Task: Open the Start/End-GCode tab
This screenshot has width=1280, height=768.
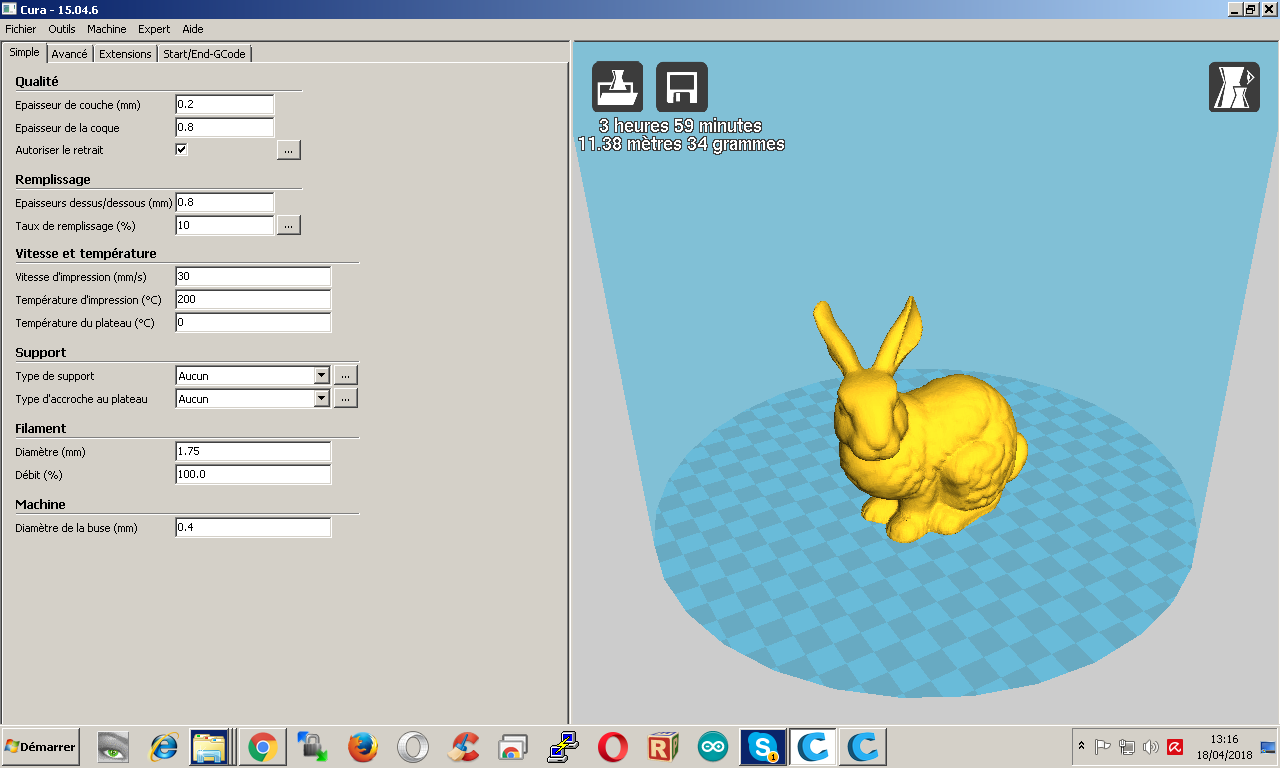Action: (205, 54)
